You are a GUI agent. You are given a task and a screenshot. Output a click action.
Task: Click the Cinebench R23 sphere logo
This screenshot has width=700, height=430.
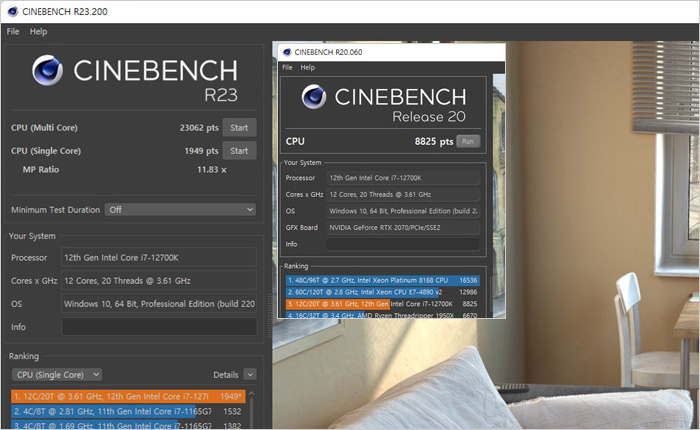[x=47, y=70]
